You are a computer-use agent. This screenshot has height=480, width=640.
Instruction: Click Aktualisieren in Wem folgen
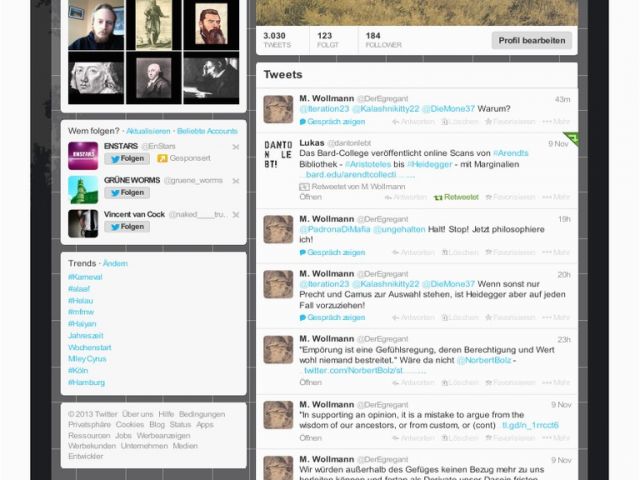(148, 131)
